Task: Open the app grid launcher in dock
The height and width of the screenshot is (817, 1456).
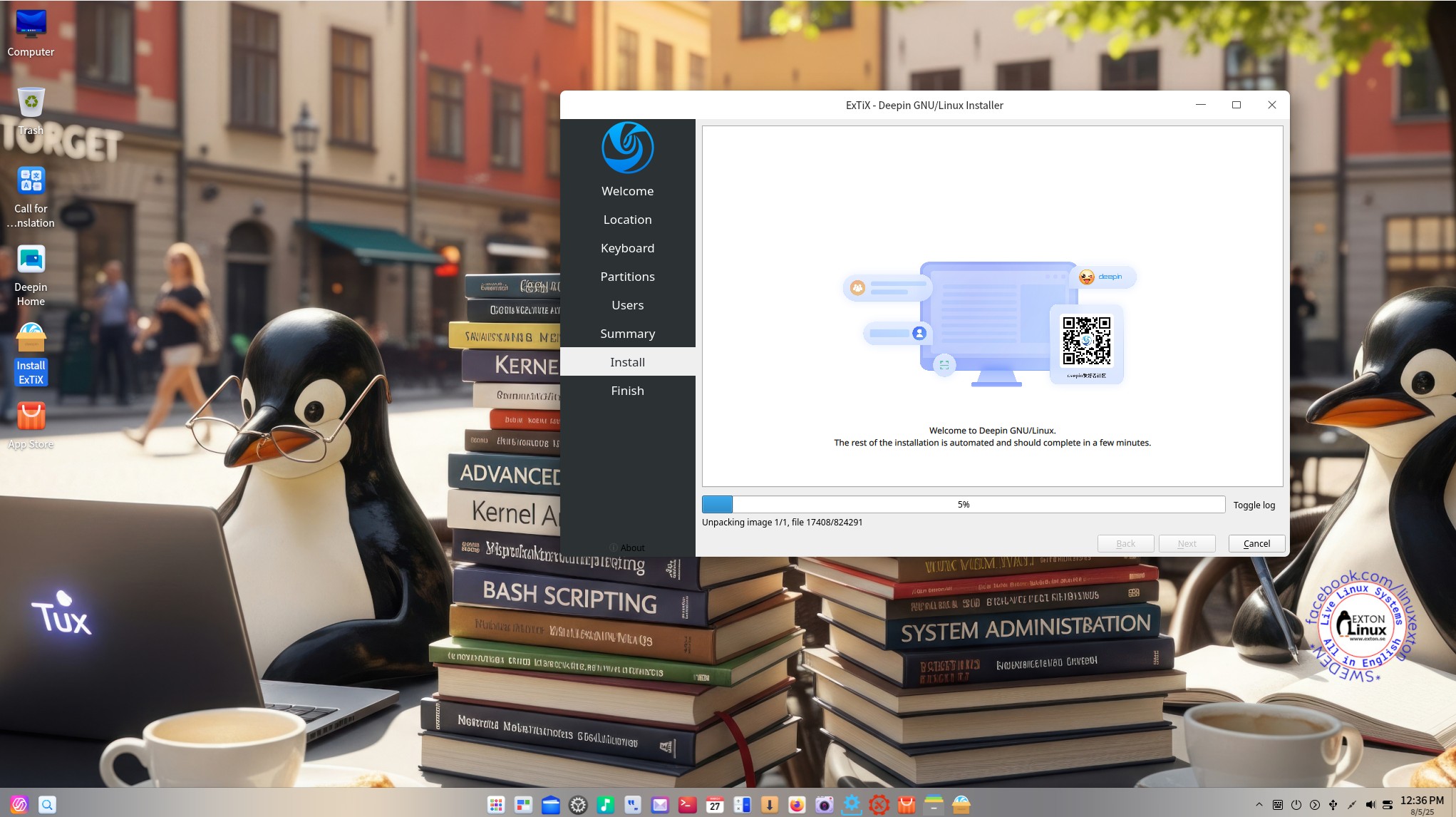Action: click(496, 805)
